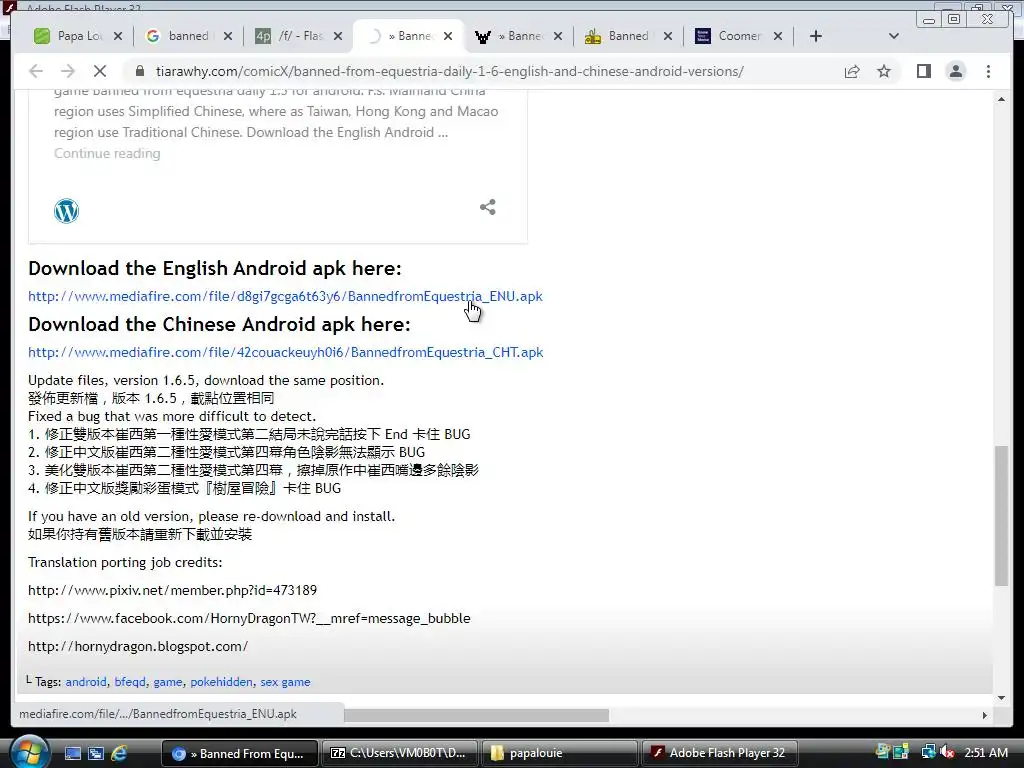Click the android tag link
The width and height of the screenshot is (1024, 768).
[x=86, y=682]
